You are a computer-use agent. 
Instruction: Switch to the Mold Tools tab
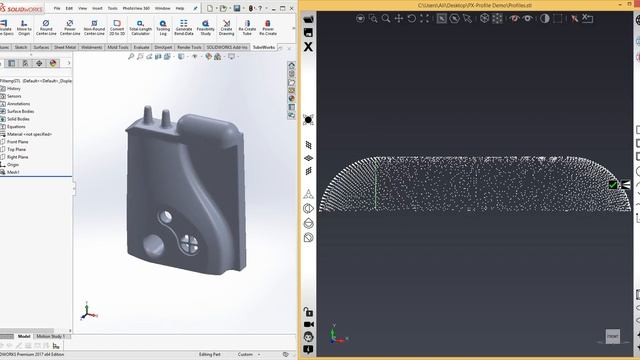118,47
